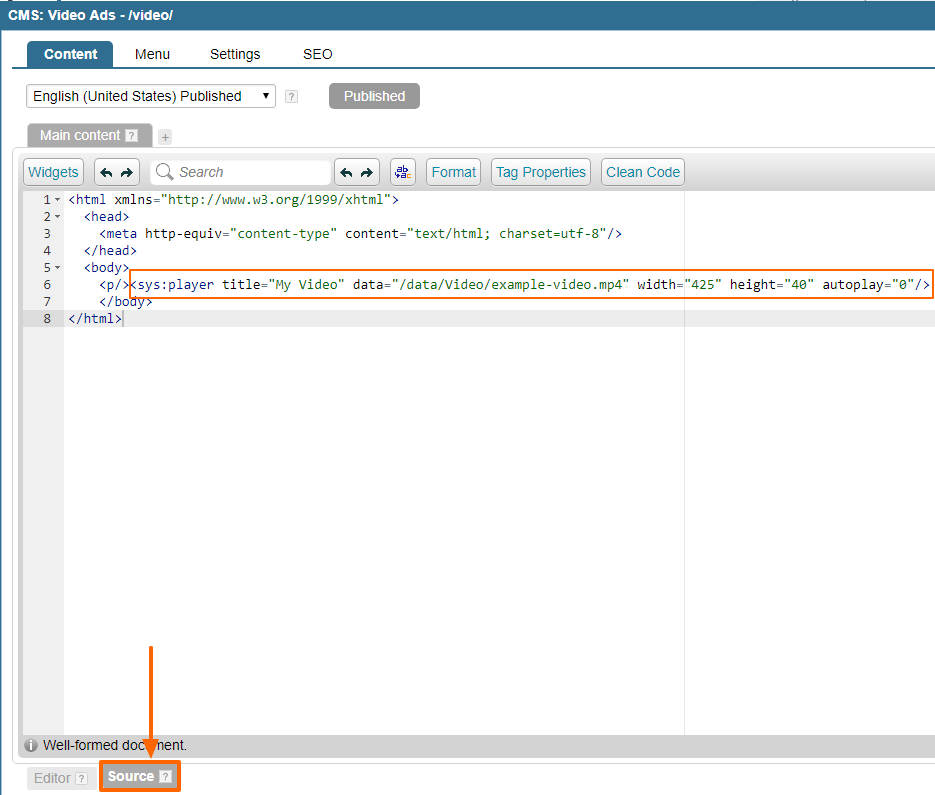Click line number 6 in gutter
The image size is (935, 795).
point(47,285)
